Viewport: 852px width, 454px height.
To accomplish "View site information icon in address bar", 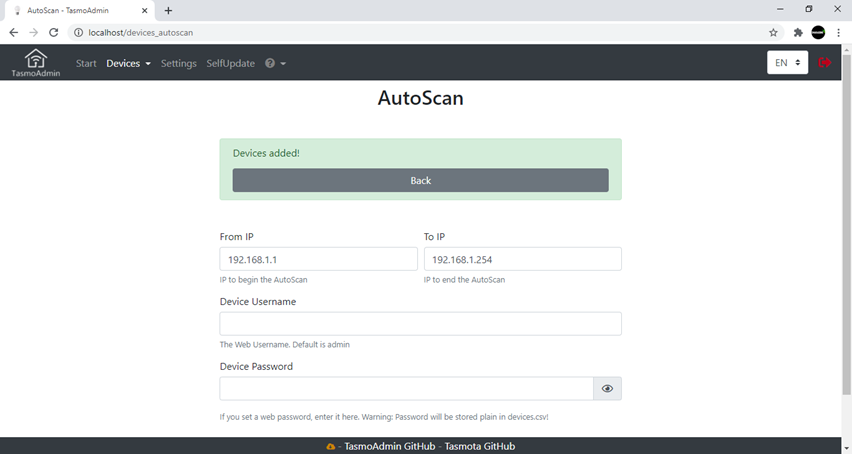I will coord(78,33).
